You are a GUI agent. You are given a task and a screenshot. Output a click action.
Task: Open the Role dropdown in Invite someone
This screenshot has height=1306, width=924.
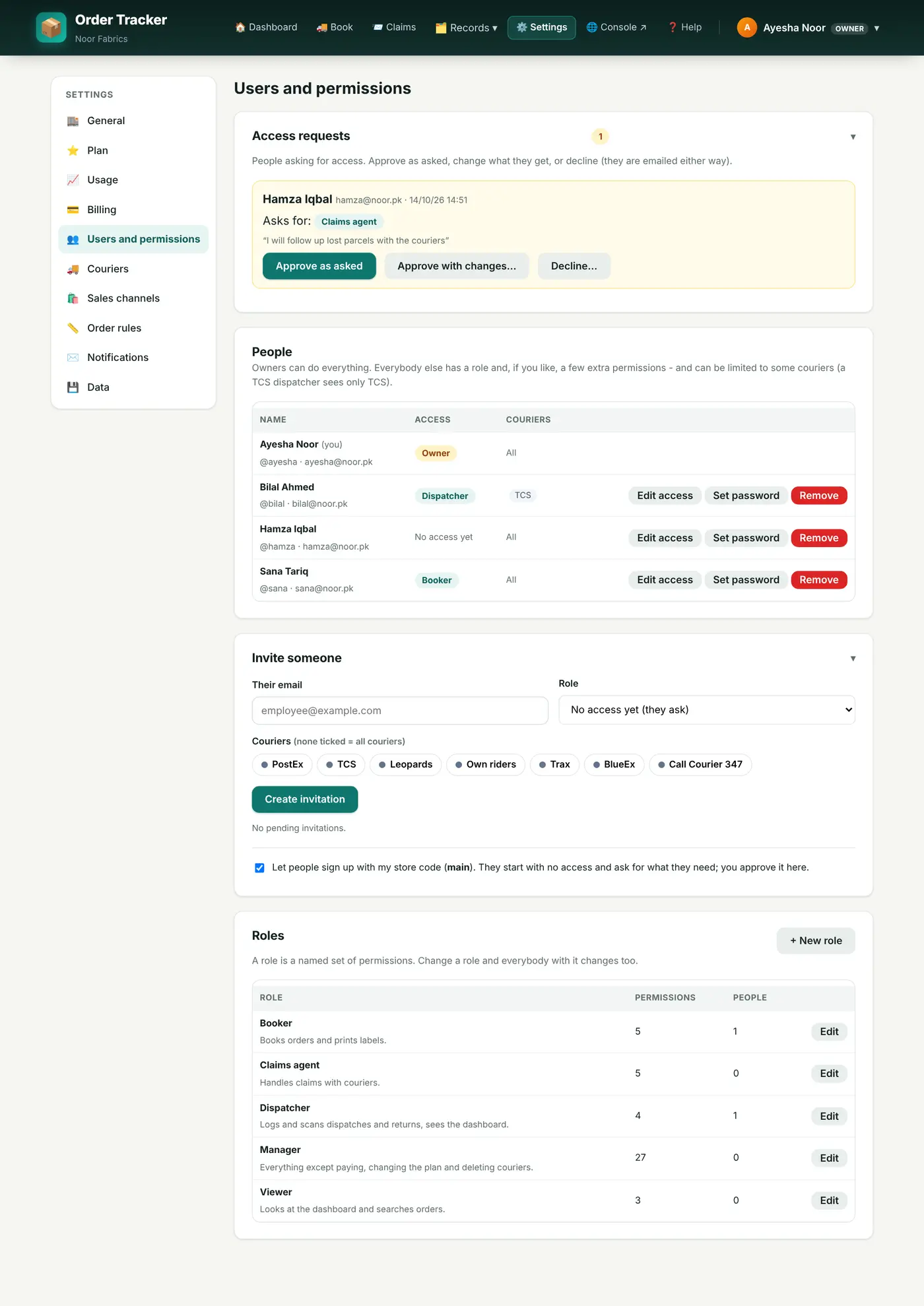click(707, 710)
